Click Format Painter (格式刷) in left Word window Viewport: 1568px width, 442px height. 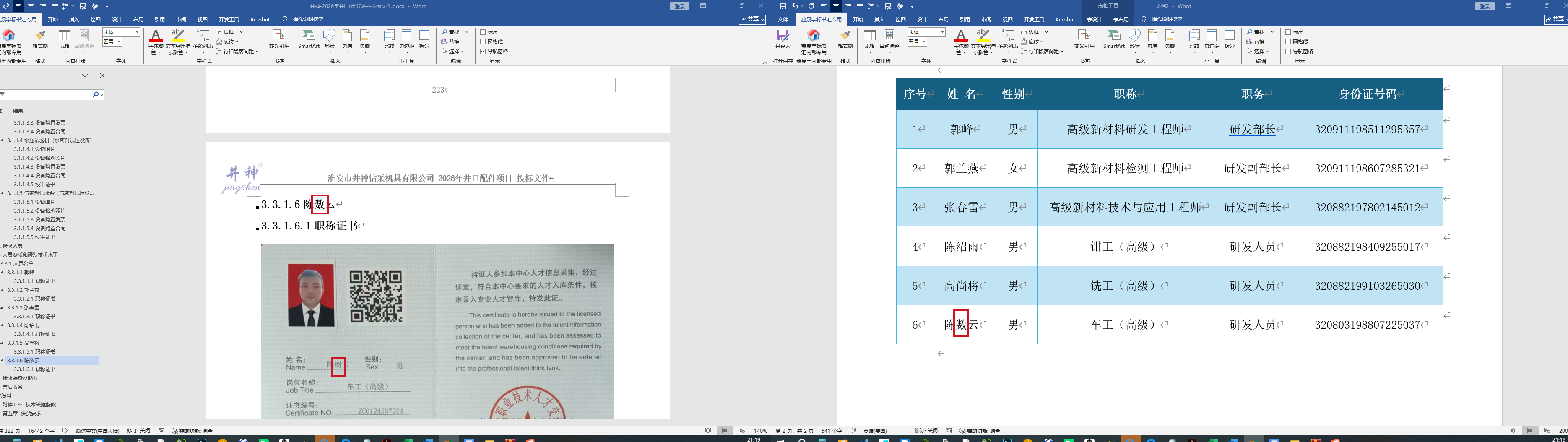coord(40,39)
